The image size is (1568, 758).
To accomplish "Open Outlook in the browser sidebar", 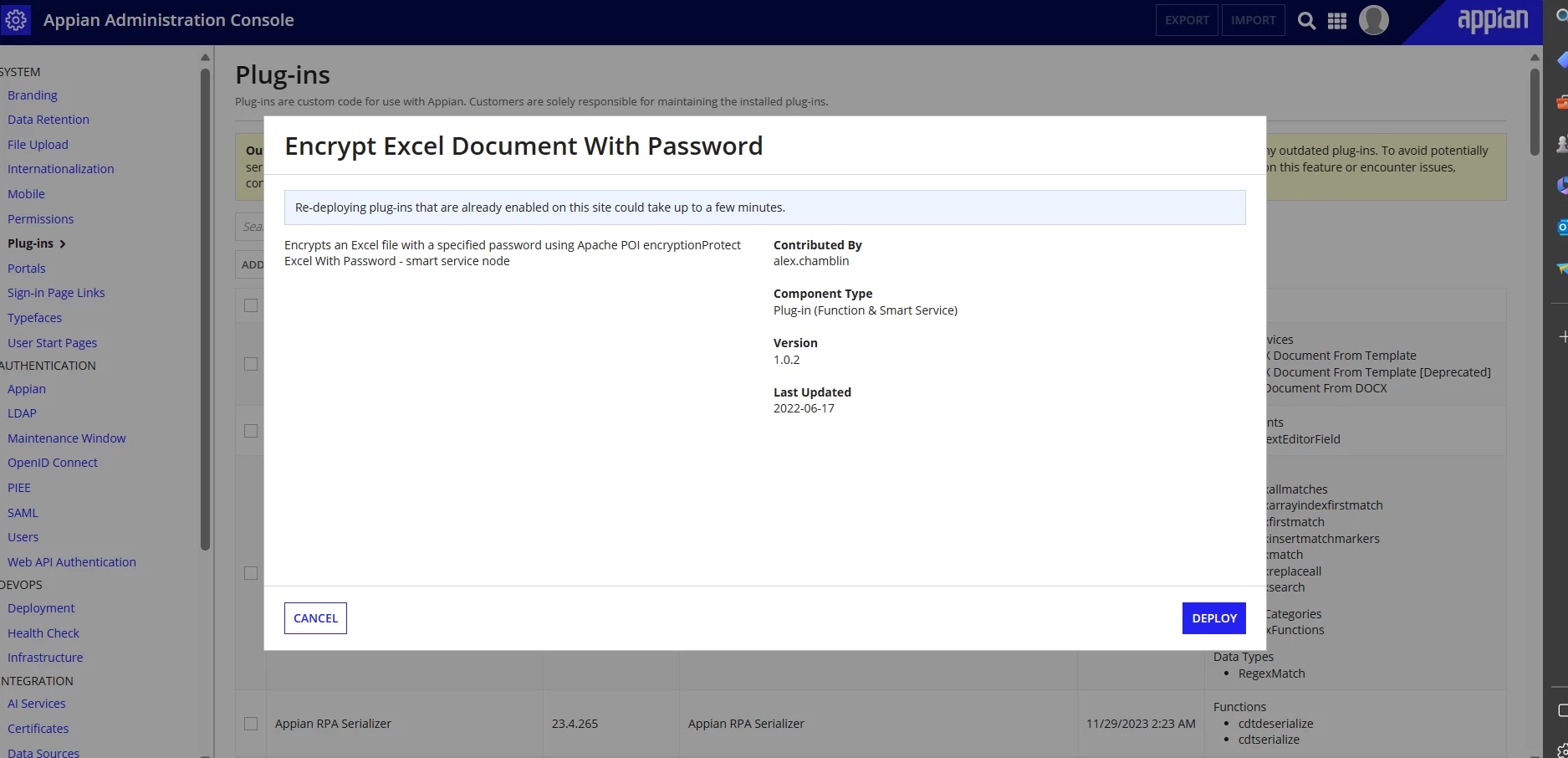I will [1561, 227].
